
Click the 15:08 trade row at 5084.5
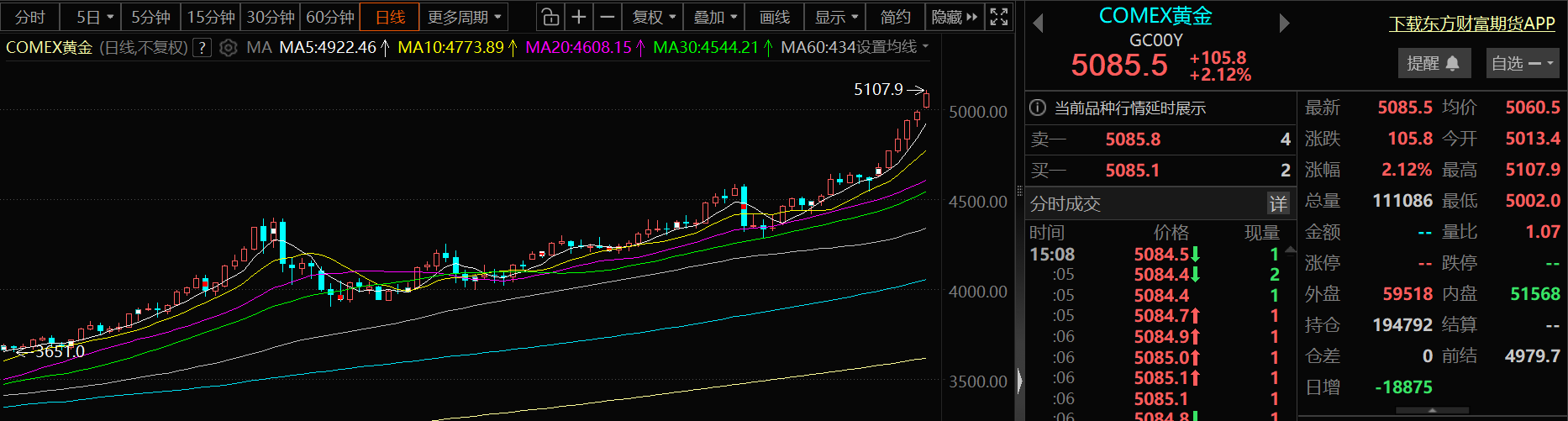point(1160,254)
